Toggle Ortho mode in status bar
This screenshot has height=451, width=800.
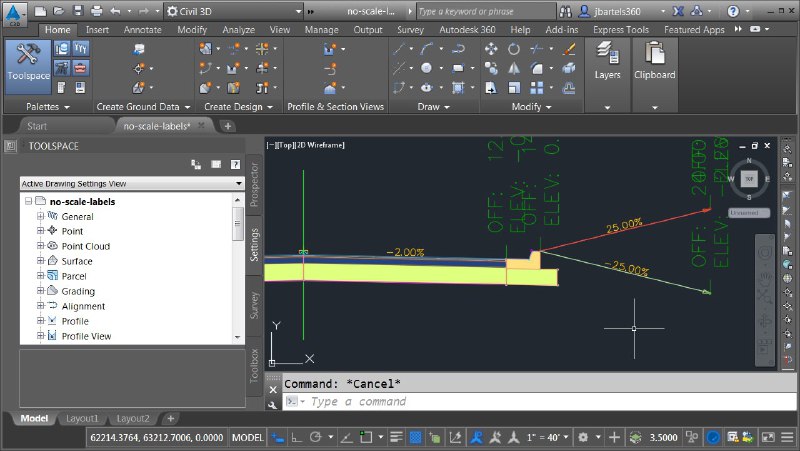tap(296, 437)
